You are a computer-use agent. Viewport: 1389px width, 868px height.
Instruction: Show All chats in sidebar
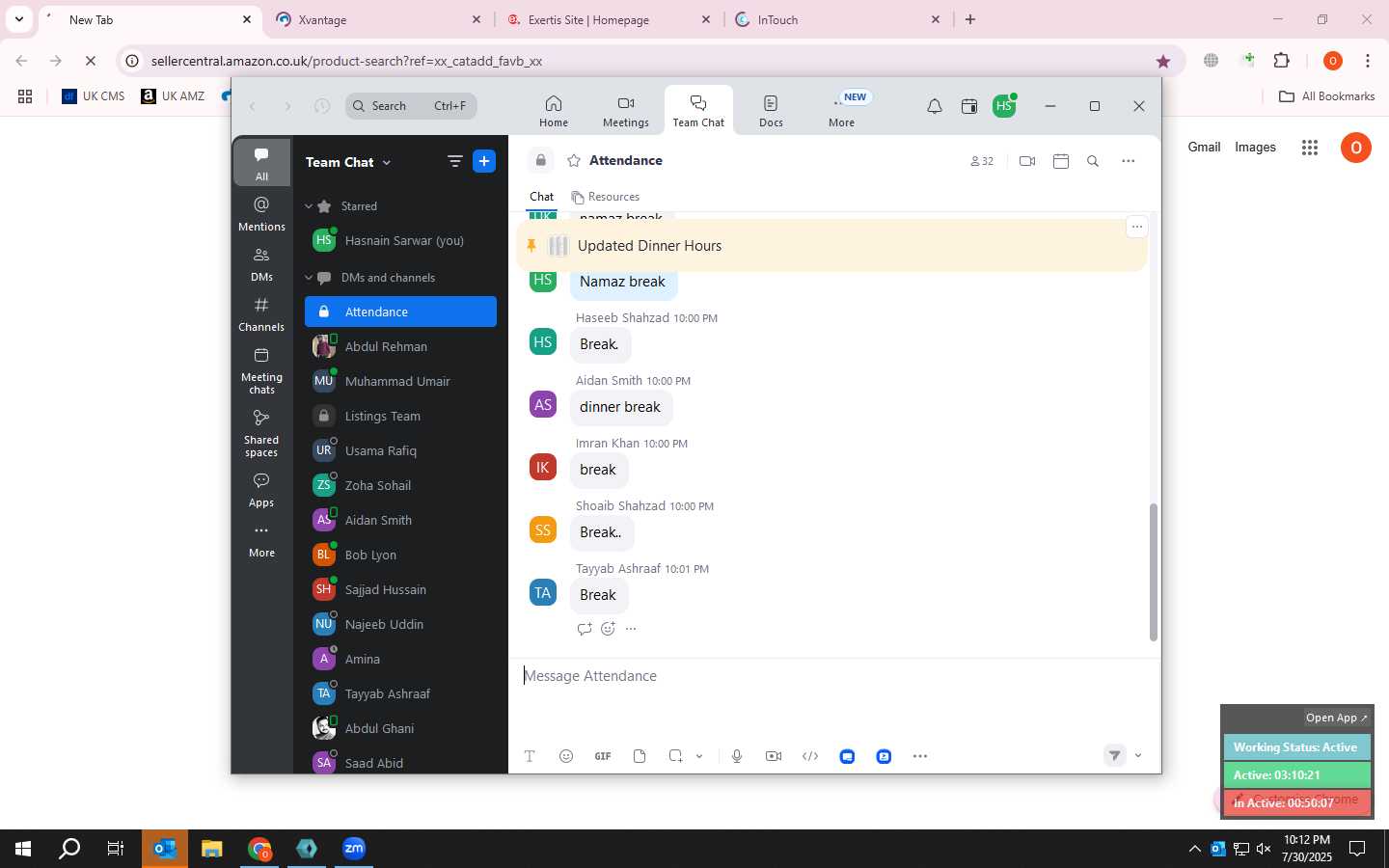(x=261, y=163)
